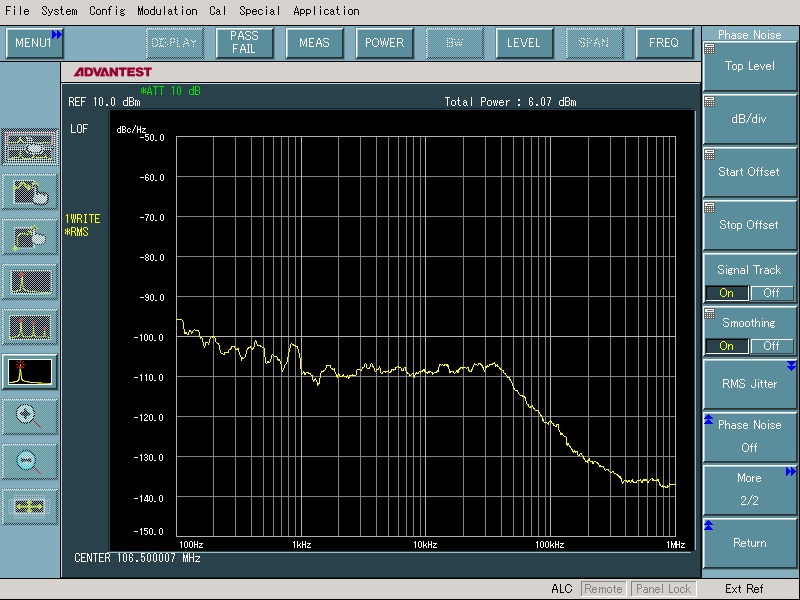Click the REF 10.0 dBm readout

104,102
